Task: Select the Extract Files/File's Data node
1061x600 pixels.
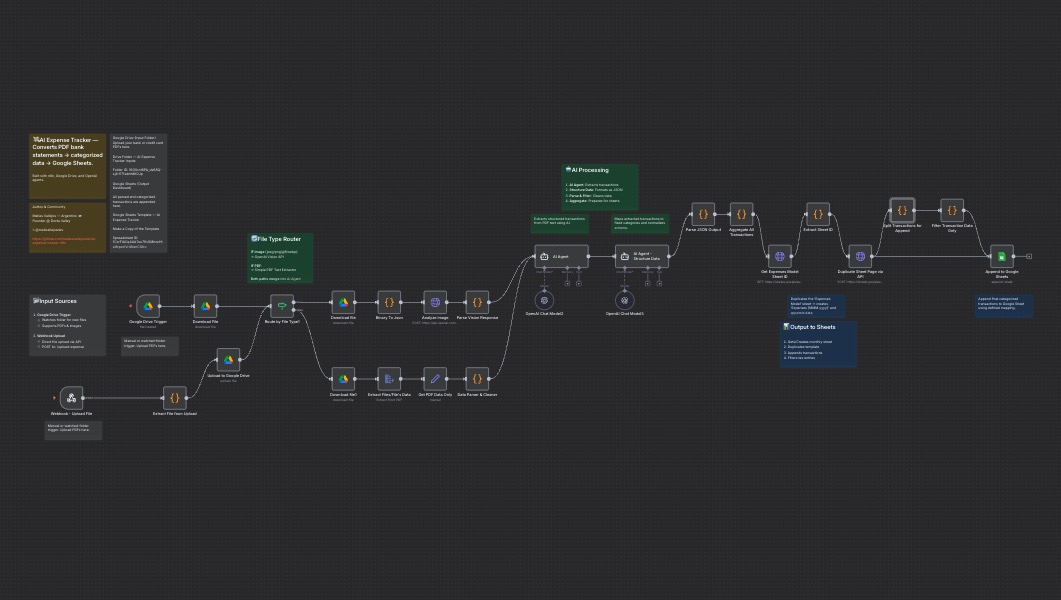Action: coord(389,379)
